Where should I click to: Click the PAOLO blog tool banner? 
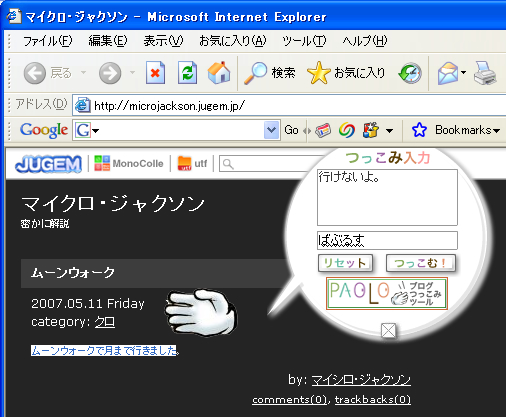pos(387,293)
